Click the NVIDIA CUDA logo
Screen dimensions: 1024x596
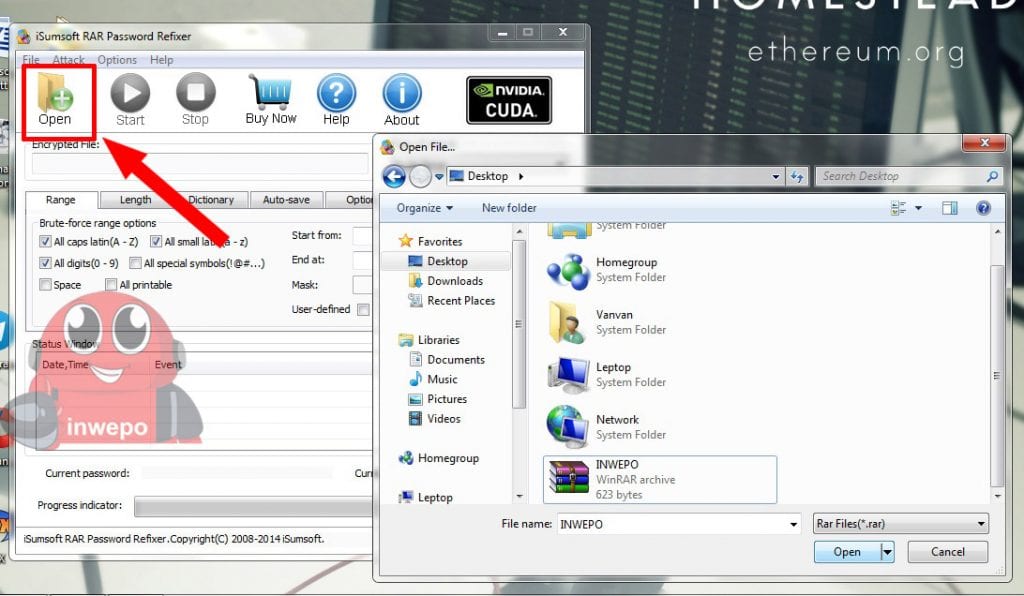pyautogui.click(x=509, y=100)
